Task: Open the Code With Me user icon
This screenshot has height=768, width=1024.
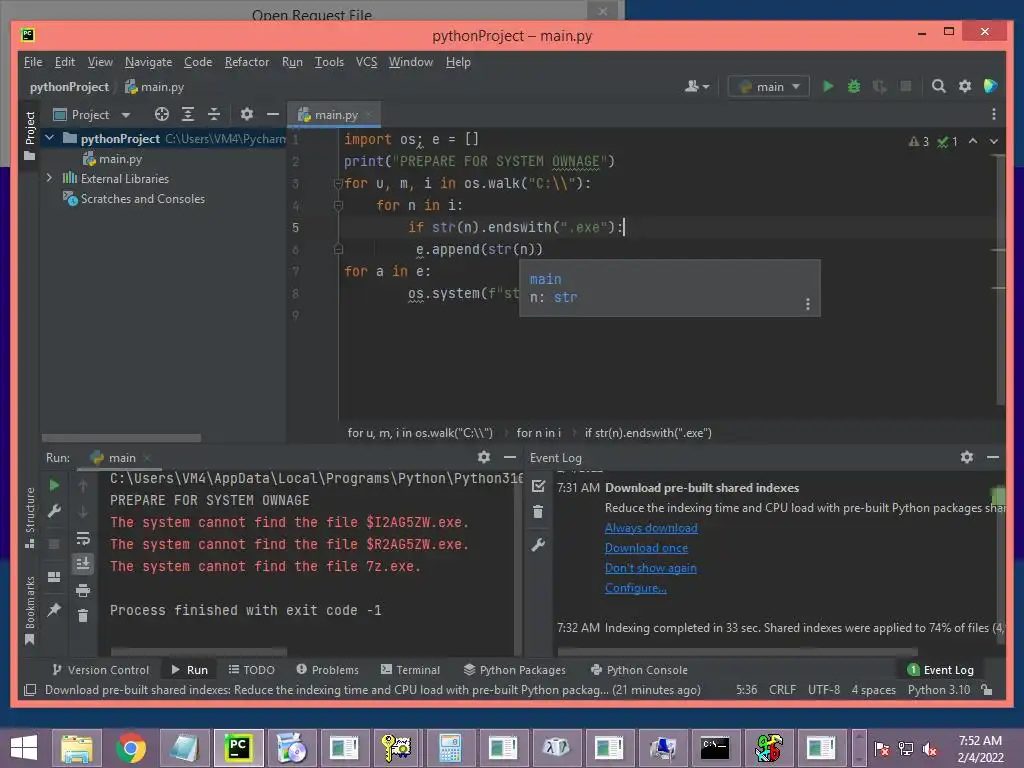Action: point(696,86)
